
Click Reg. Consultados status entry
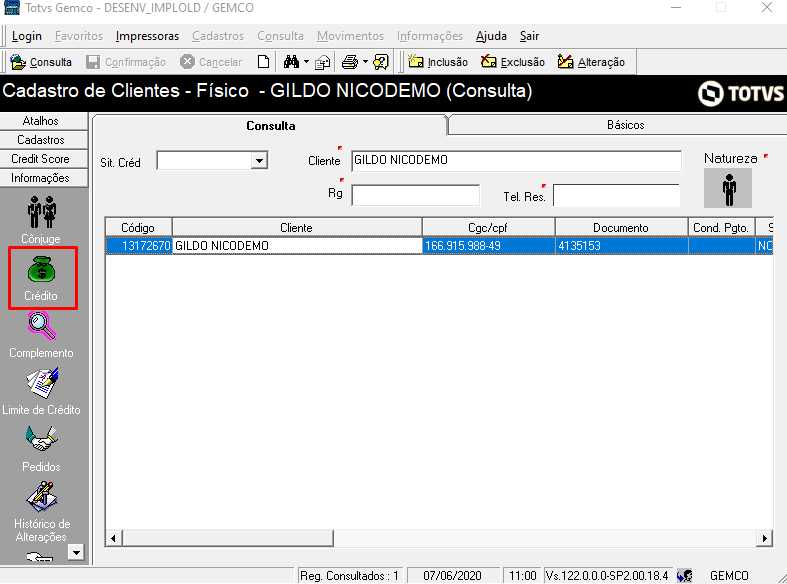pyautogui.click(x=349, y=575)
